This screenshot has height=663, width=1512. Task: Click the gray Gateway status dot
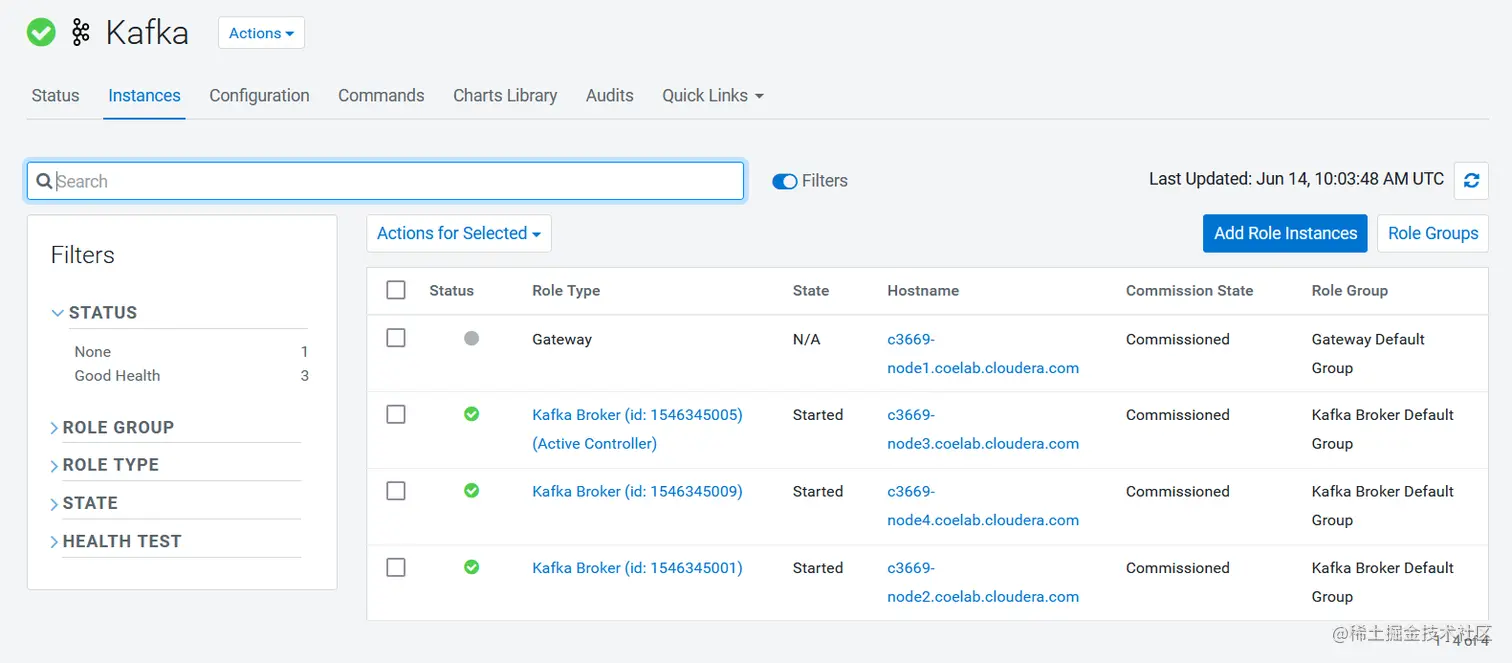click(x=472, y=338)
